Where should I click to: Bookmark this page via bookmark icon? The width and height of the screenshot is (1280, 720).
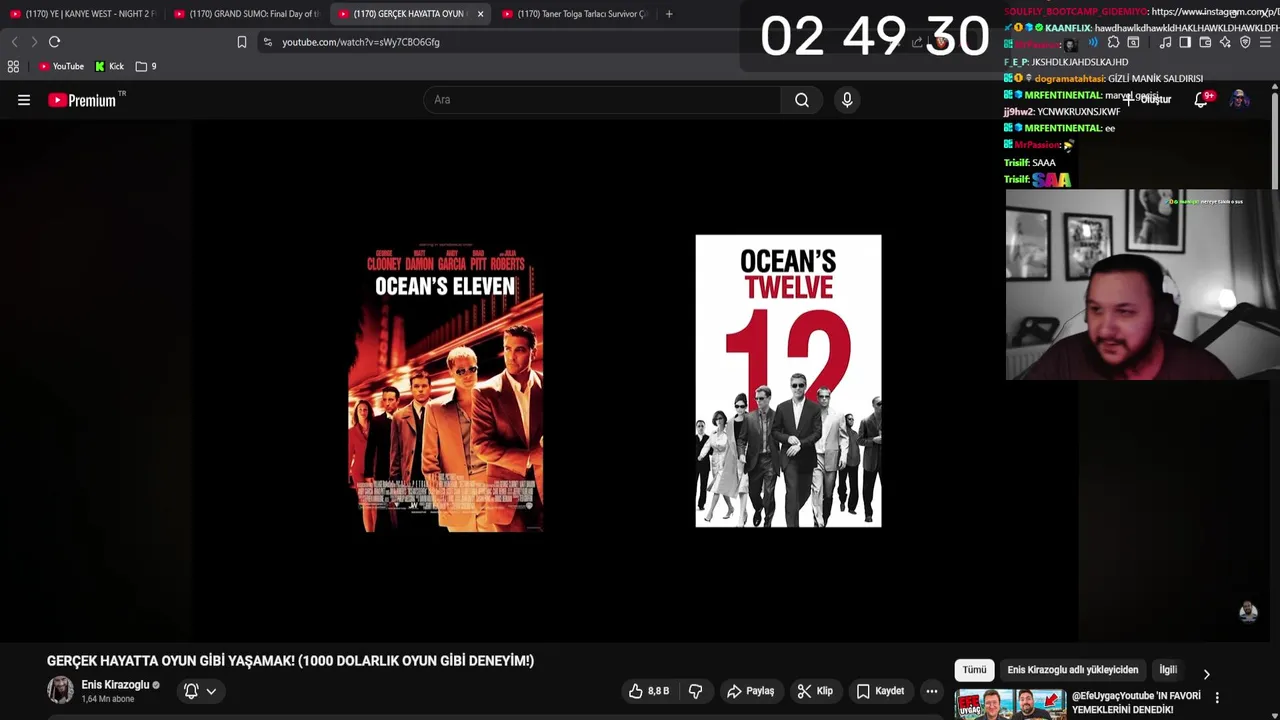tap(242, 42)
